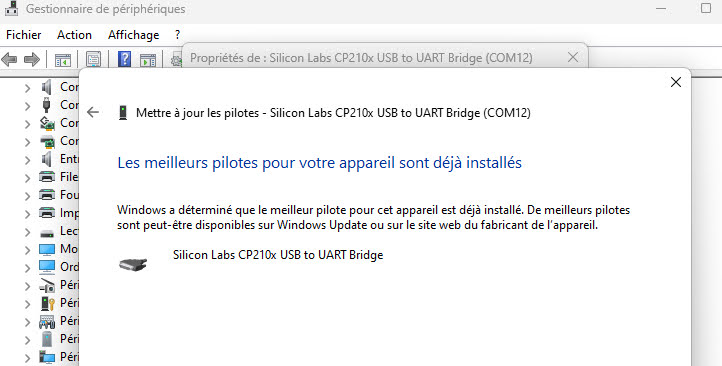Click the monitor icon beside the Mo entry
This screenshot has height=366, width=722.
47,249
